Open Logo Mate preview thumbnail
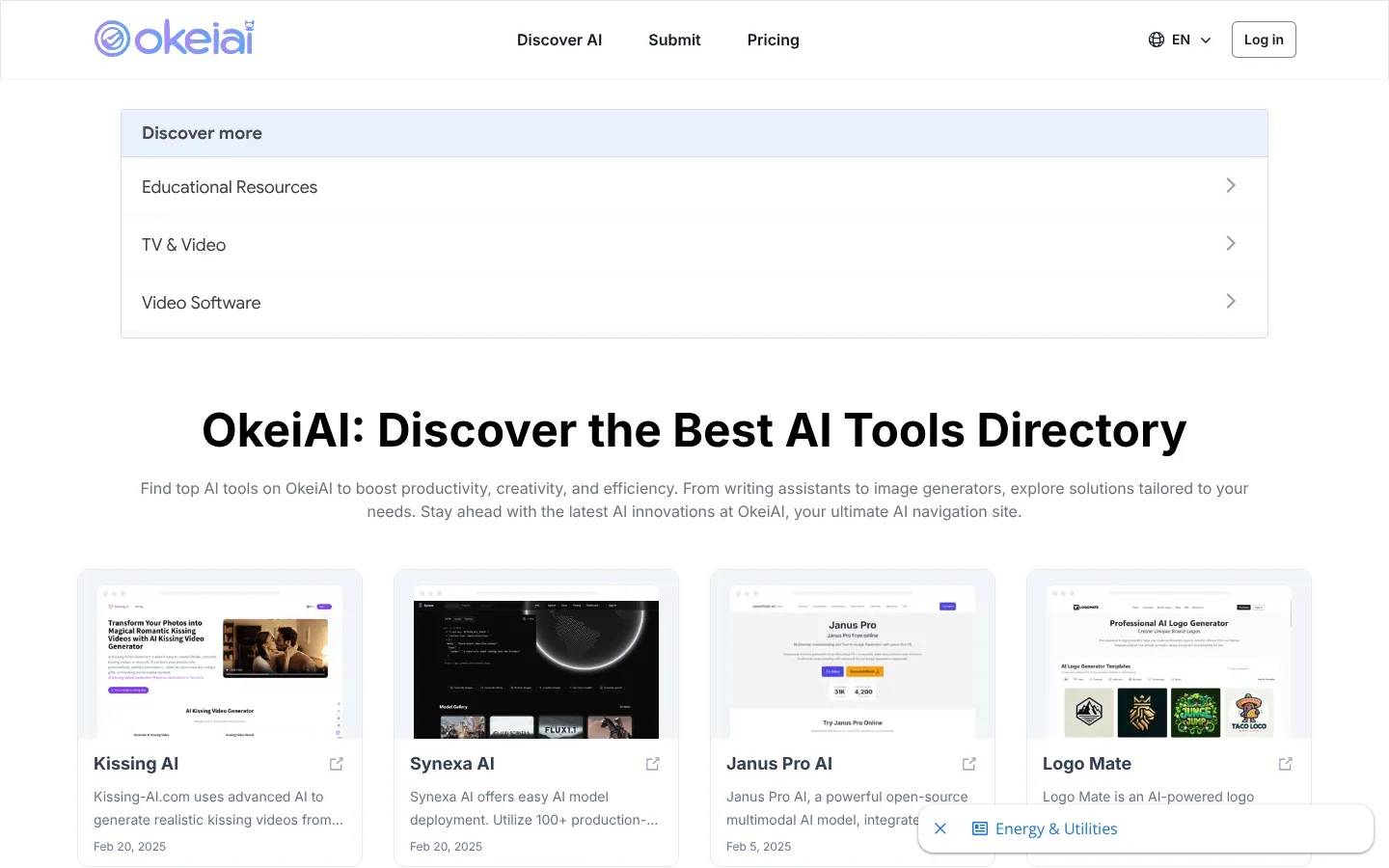This screenshot has height=868, width=1389. (x=1169, y=655)
